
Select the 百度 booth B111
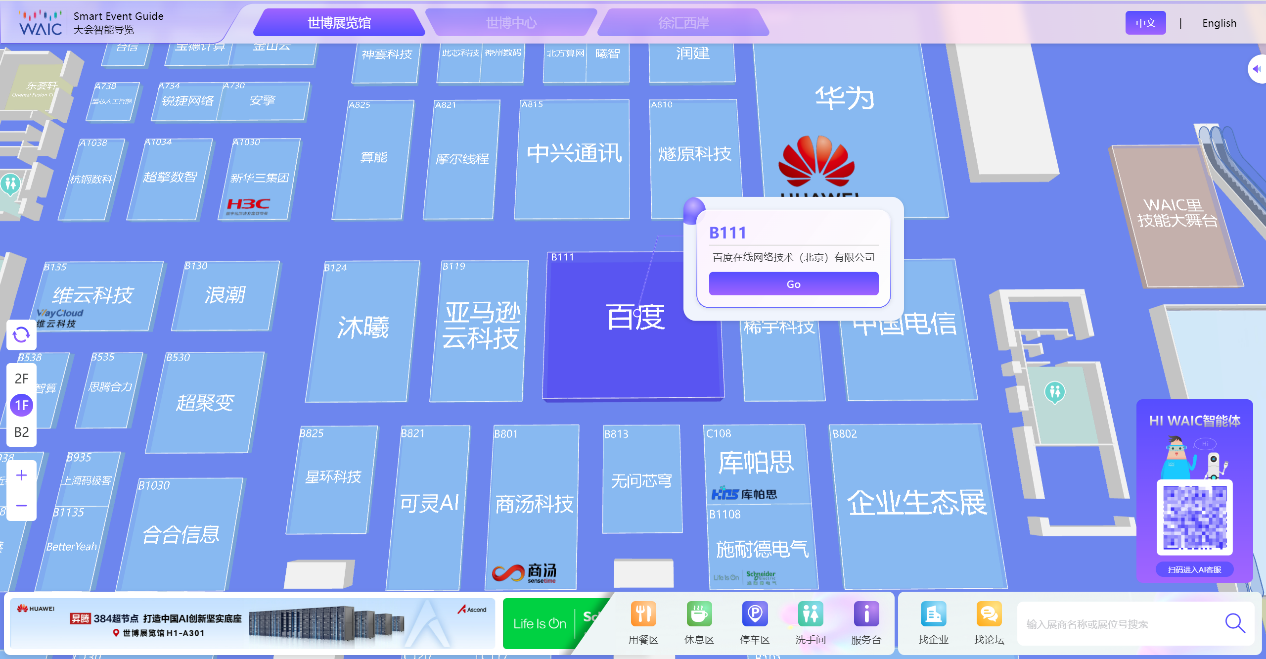coord(635,325)
